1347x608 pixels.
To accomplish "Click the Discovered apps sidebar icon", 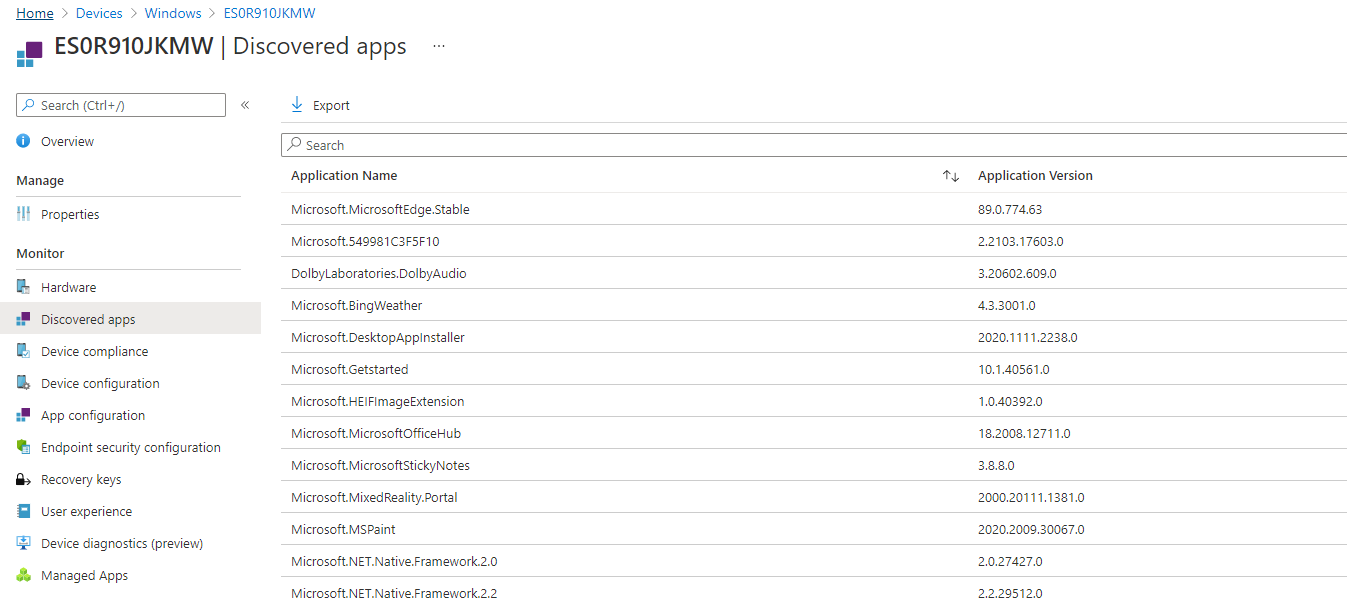I will click(24, 320).
